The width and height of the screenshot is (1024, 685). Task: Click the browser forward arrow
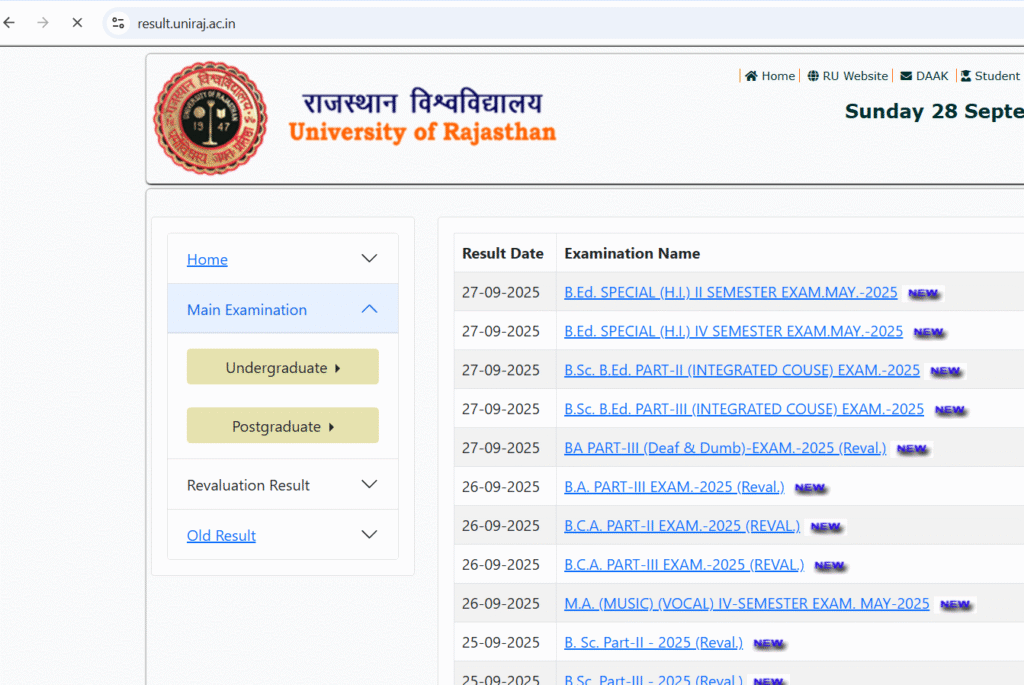point(43,22)
